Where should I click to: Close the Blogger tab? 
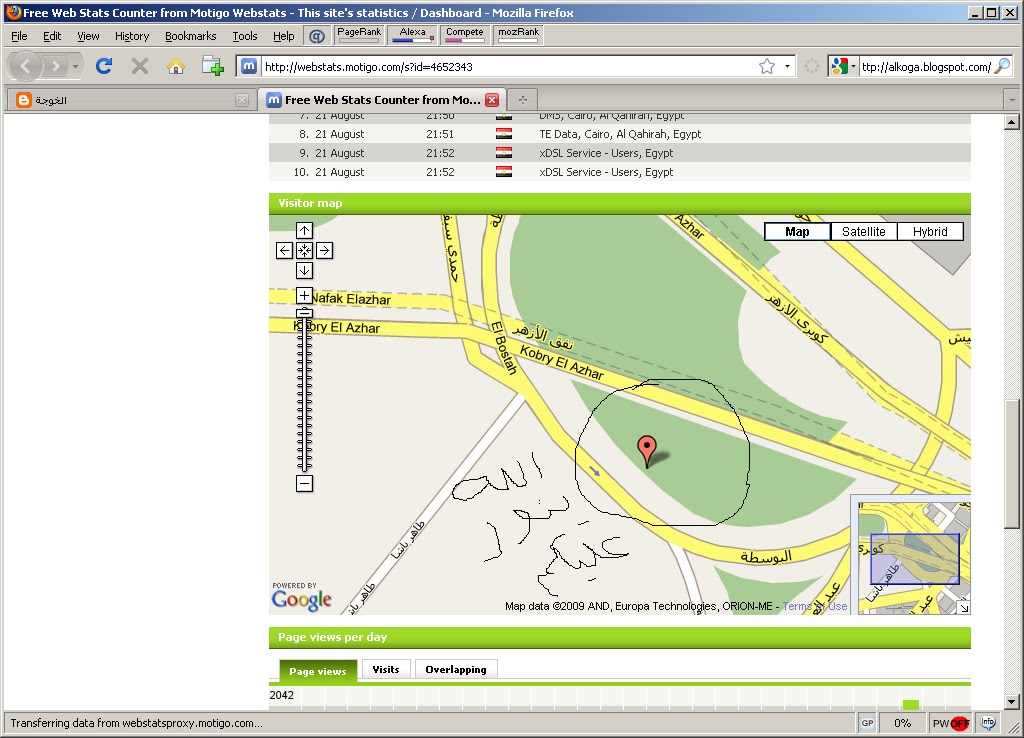coord(242,100)
